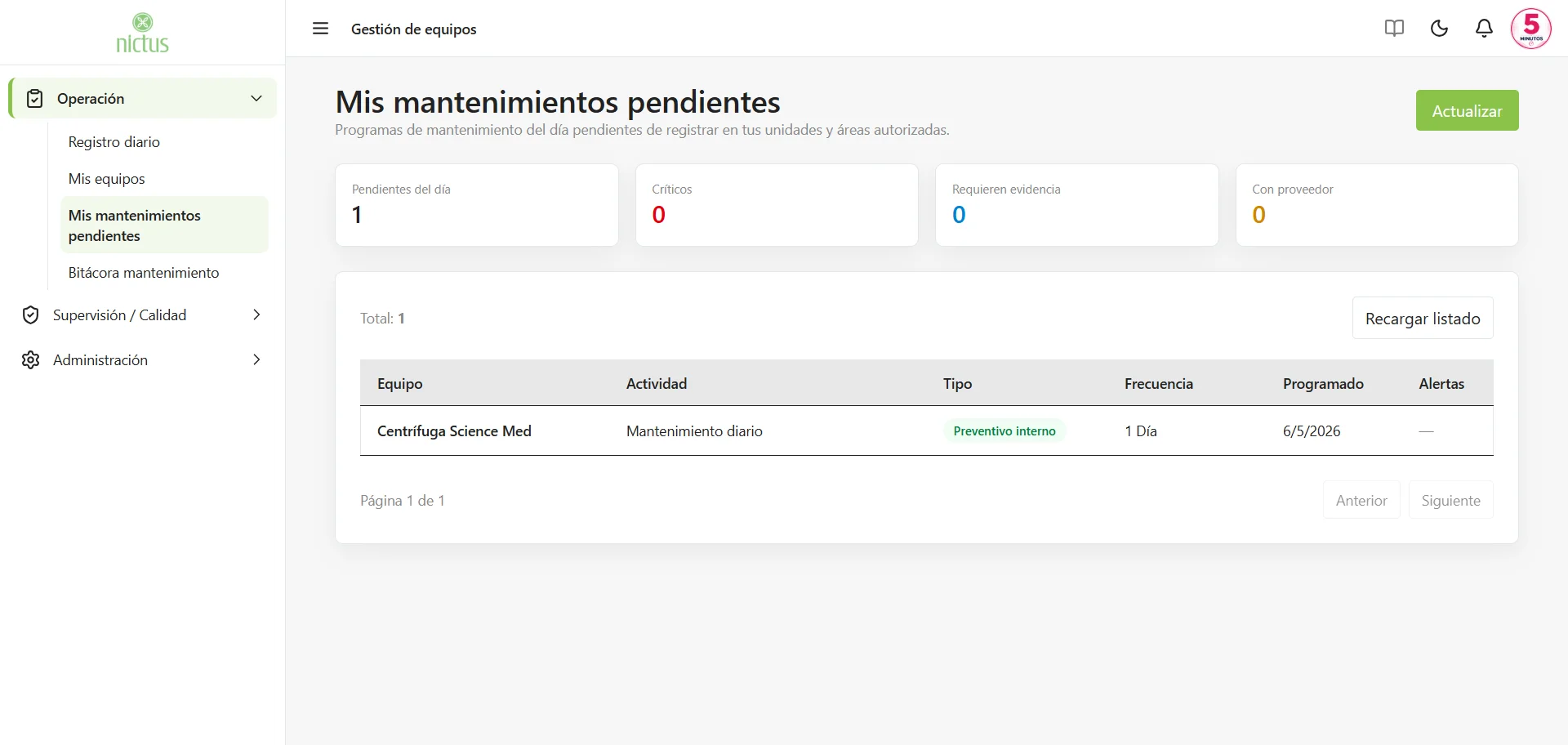Click the Actividad column header

[x=657, y=384]
